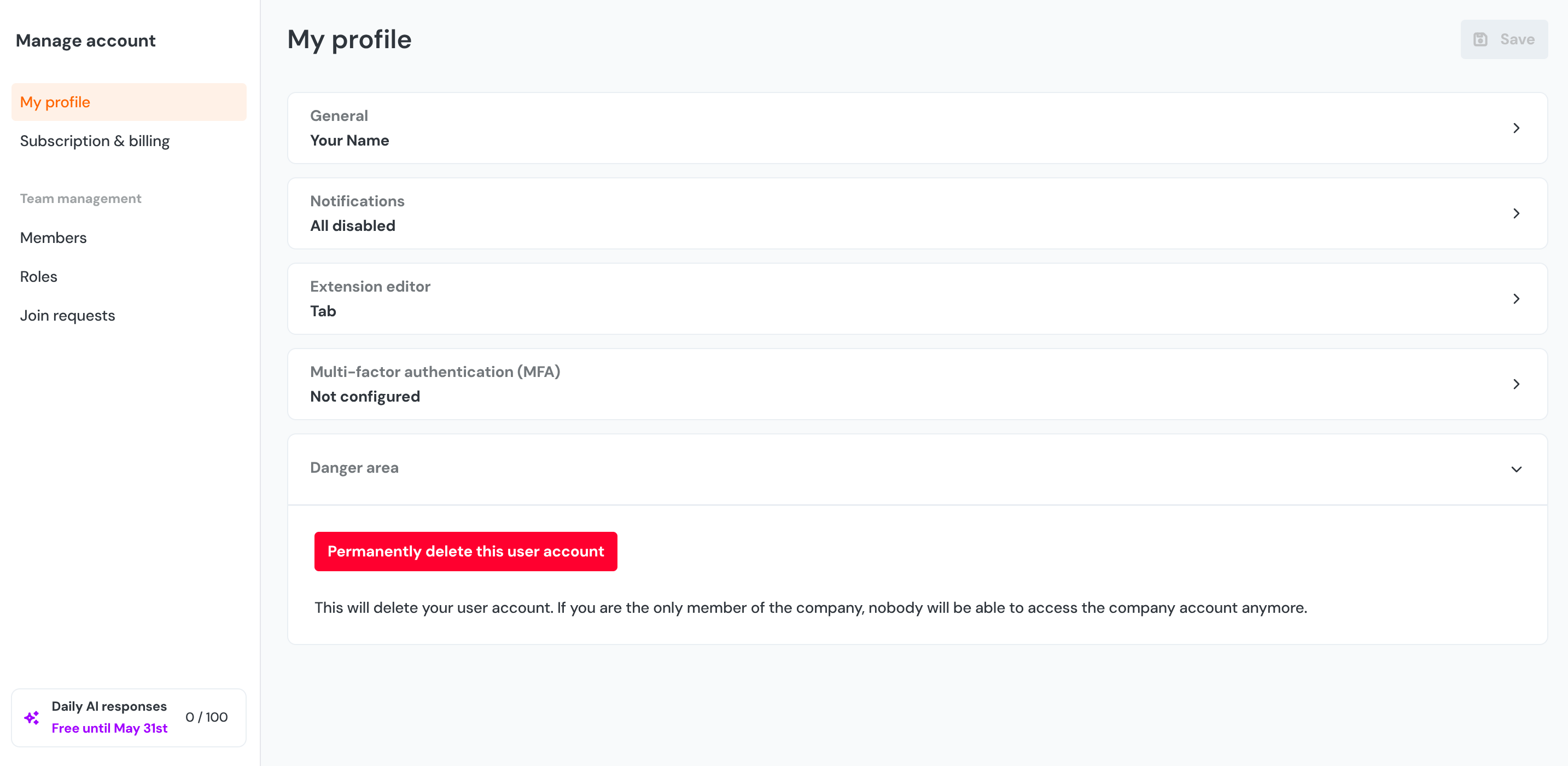The image size is (1568, 766).
Task: Click the Notifications section title
Action: [357, 201]
